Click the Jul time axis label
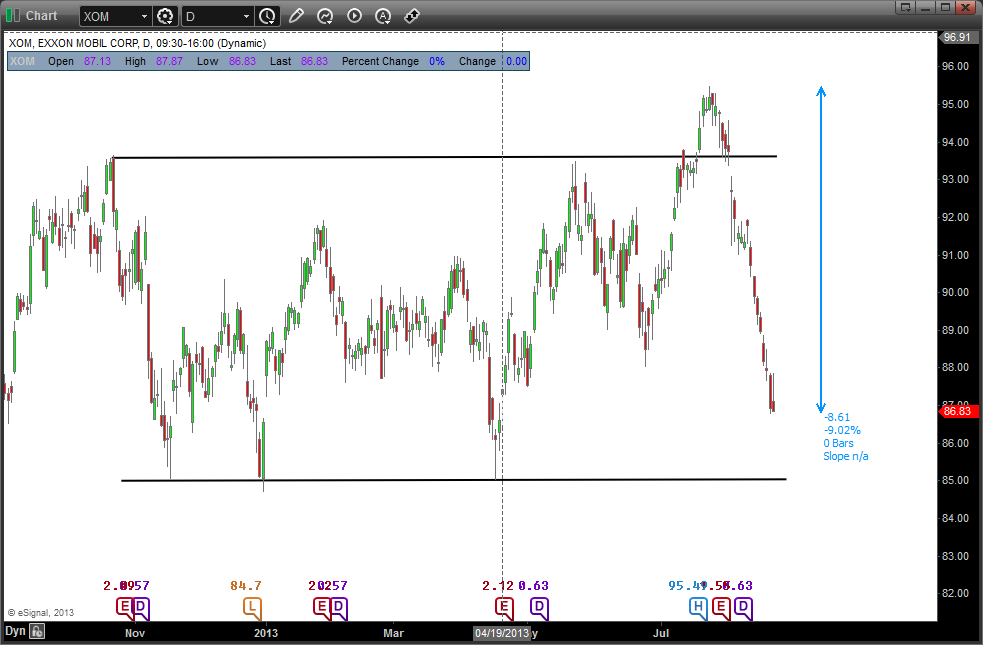This screenshot has width=983, height=645. pyautogui.click(x=661, y=633)
